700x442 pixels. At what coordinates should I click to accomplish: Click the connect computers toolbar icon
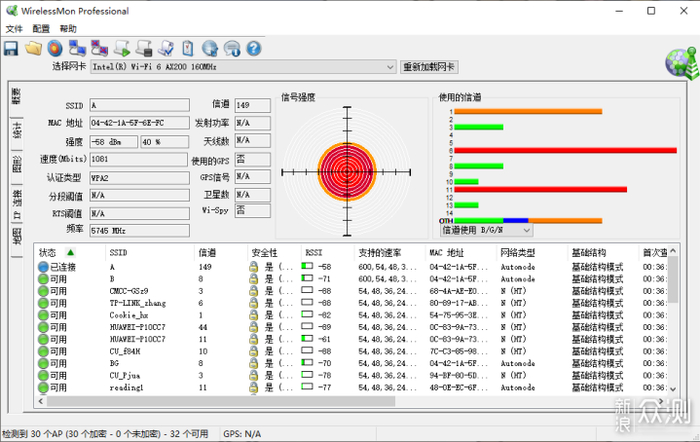click(77, 48)
